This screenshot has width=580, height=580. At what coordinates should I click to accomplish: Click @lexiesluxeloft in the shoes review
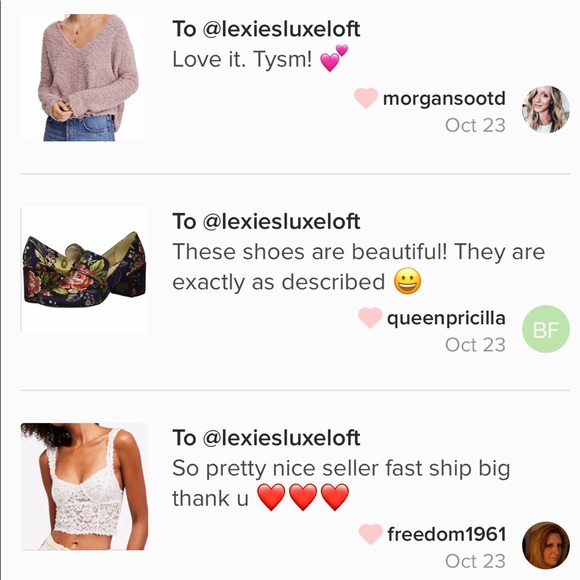(x=281, y=221)
